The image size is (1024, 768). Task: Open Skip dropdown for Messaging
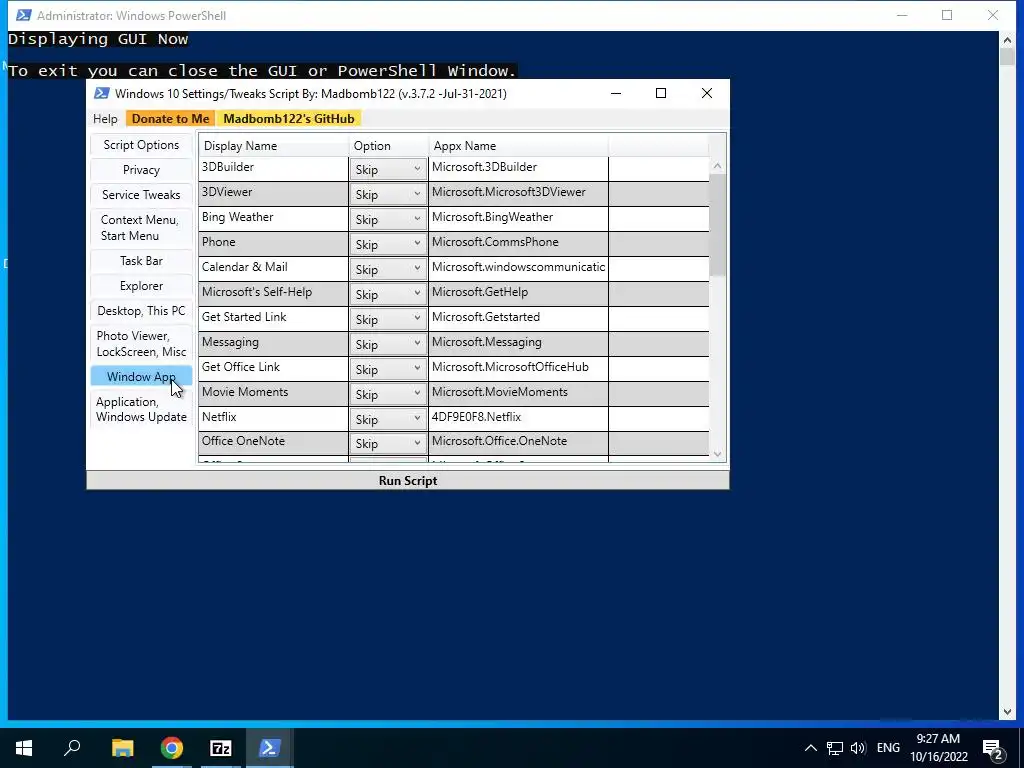click(388, 344)
